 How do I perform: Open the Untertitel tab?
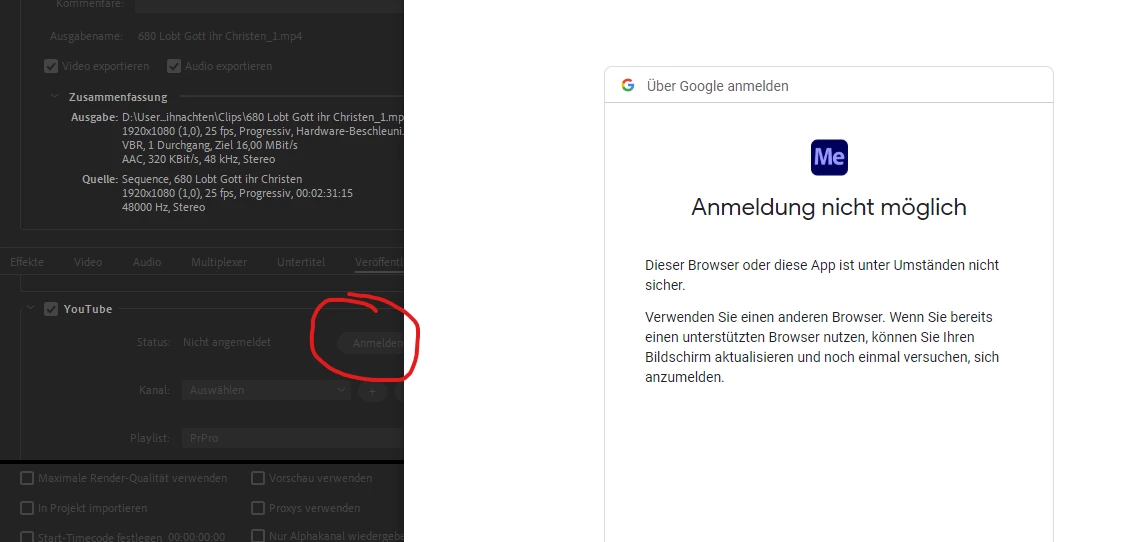tap(301, 262)
